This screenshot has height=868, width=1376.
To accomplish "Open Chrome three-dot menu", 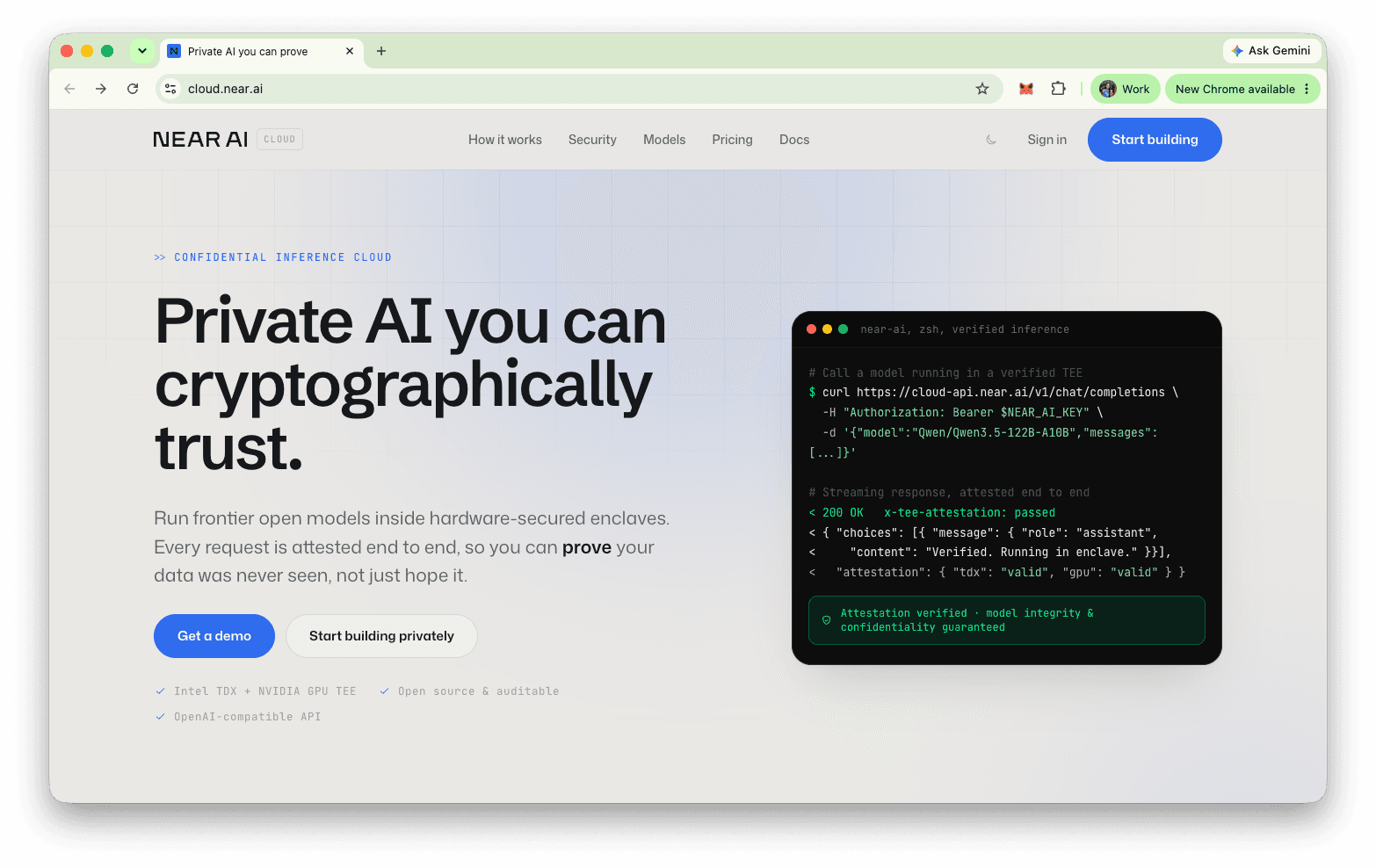I will point(1307,89).
